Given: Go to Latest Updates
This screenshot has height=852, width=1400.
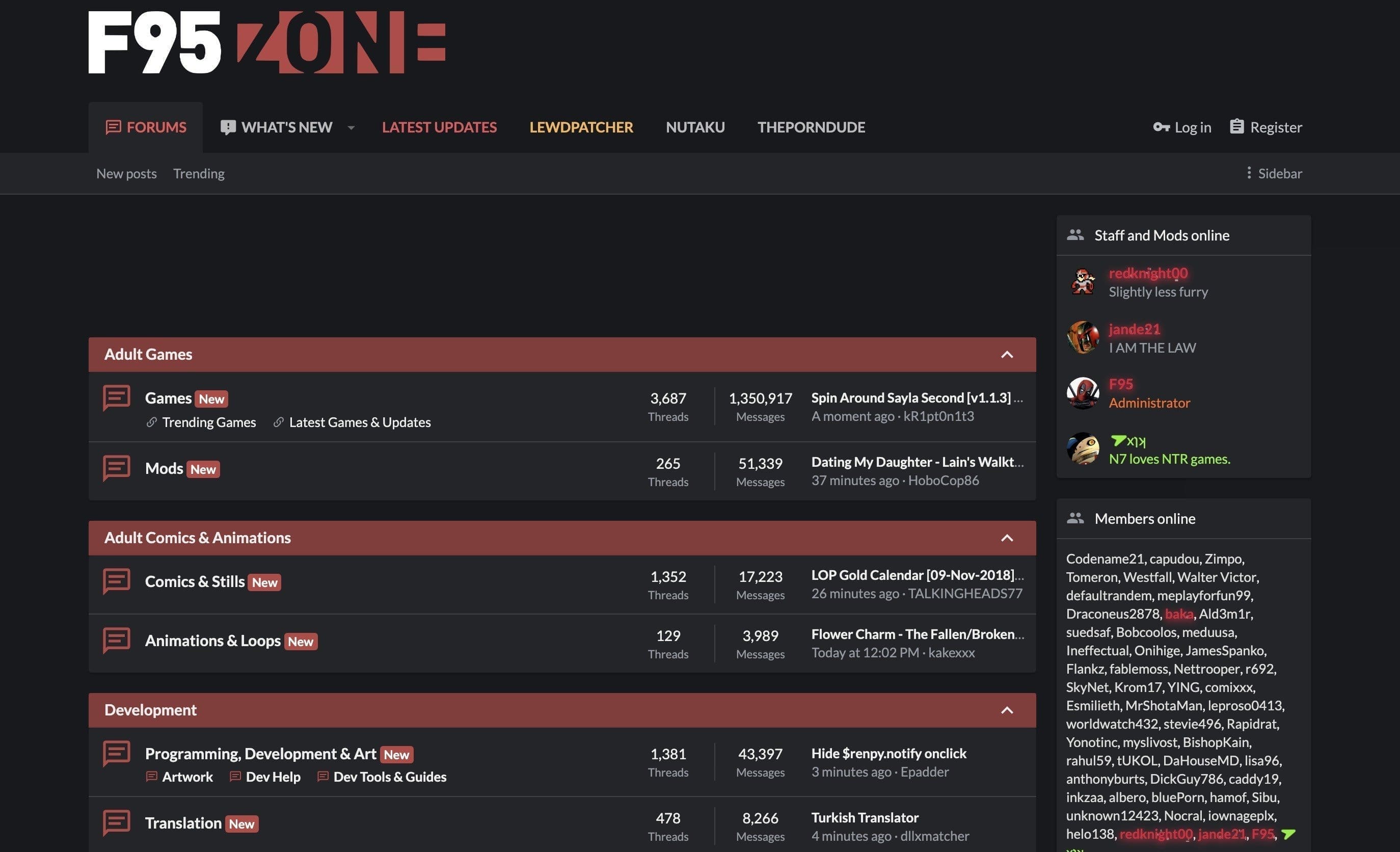Looking at the screenshot, I should [x=439, y=127].
